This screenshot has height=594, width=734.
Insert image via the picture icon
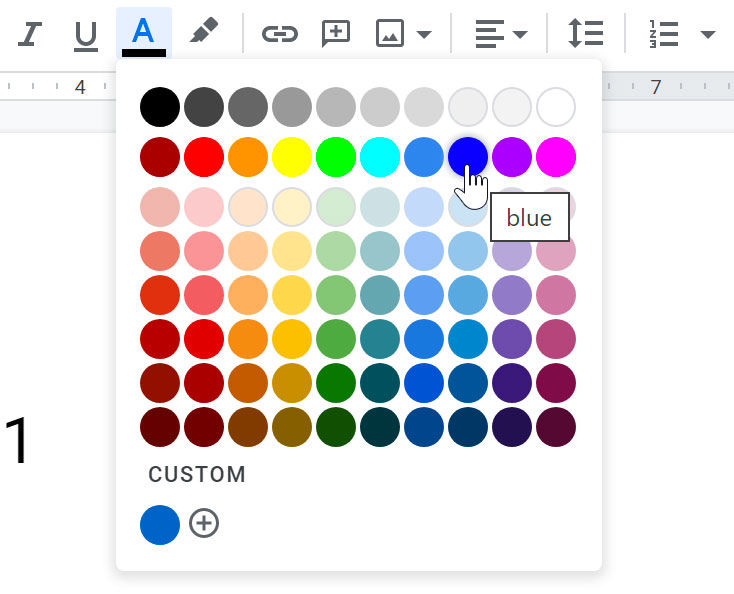tap(390, 34)
